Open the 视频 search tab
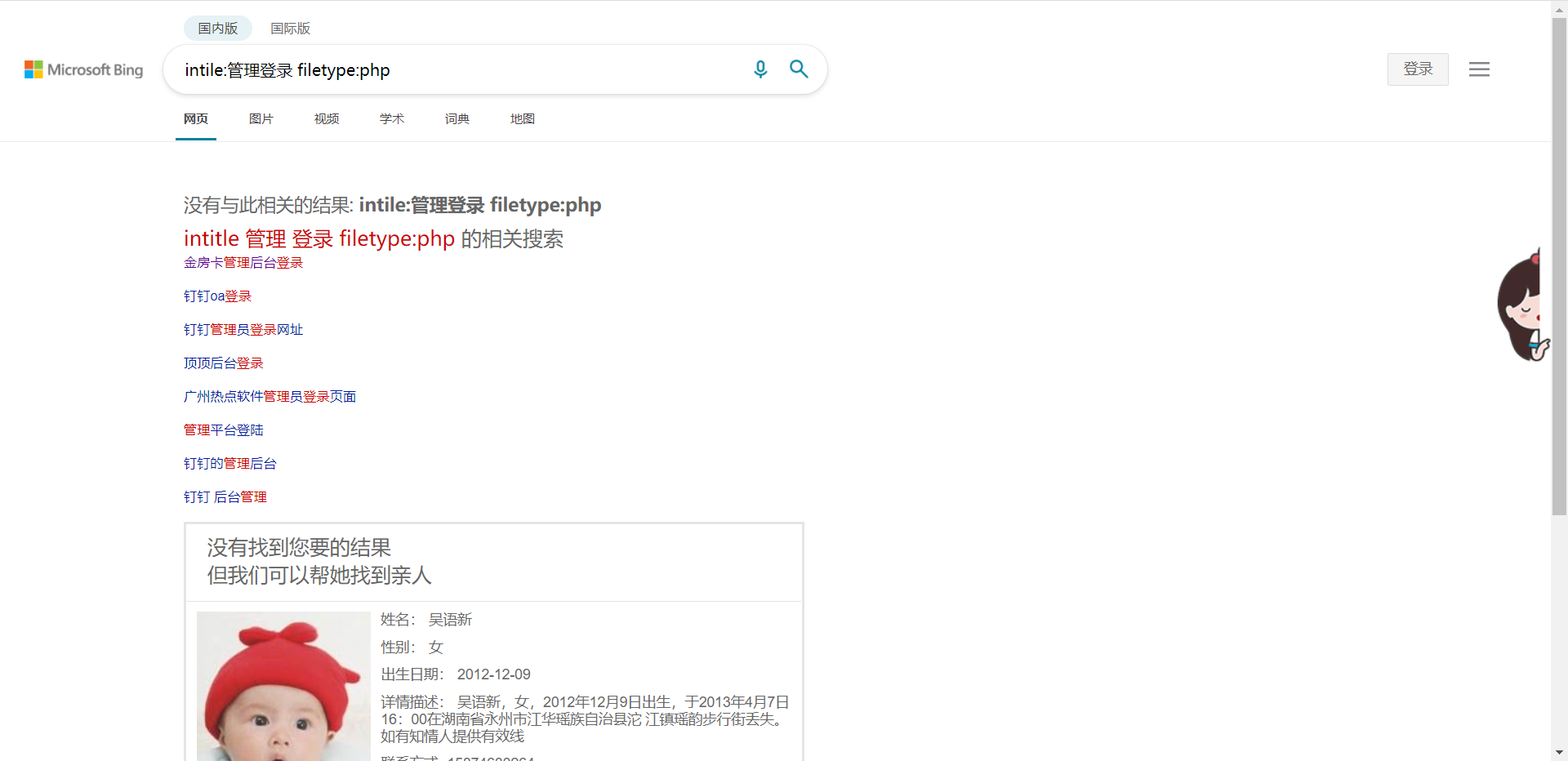The image size is (1568, 761). point(327,119)
